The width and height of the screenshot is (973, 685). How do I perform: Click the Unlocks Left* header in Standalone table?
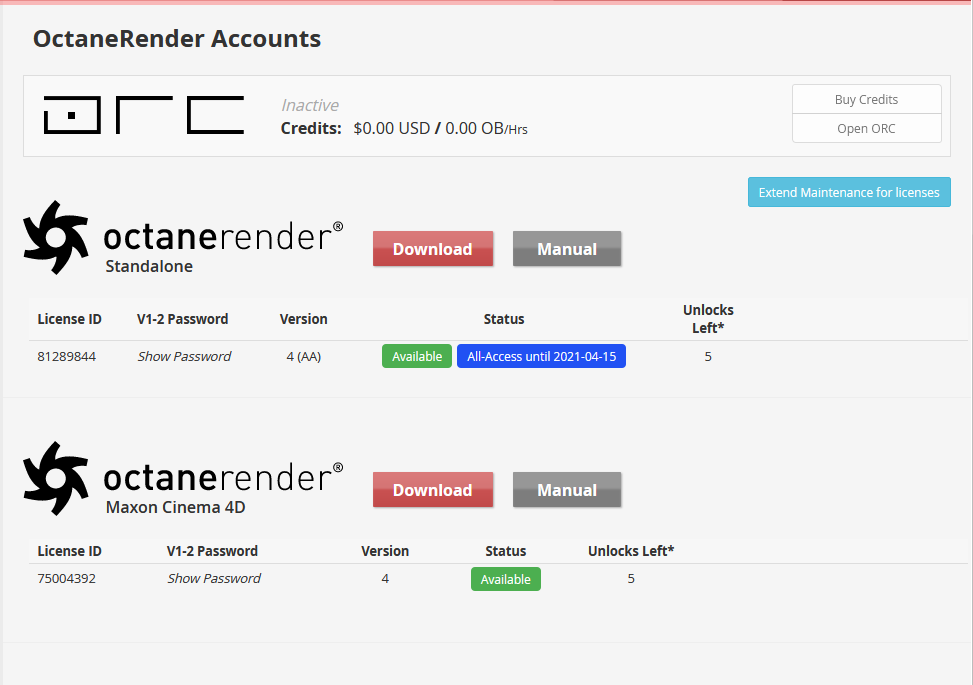coord(708,319)
